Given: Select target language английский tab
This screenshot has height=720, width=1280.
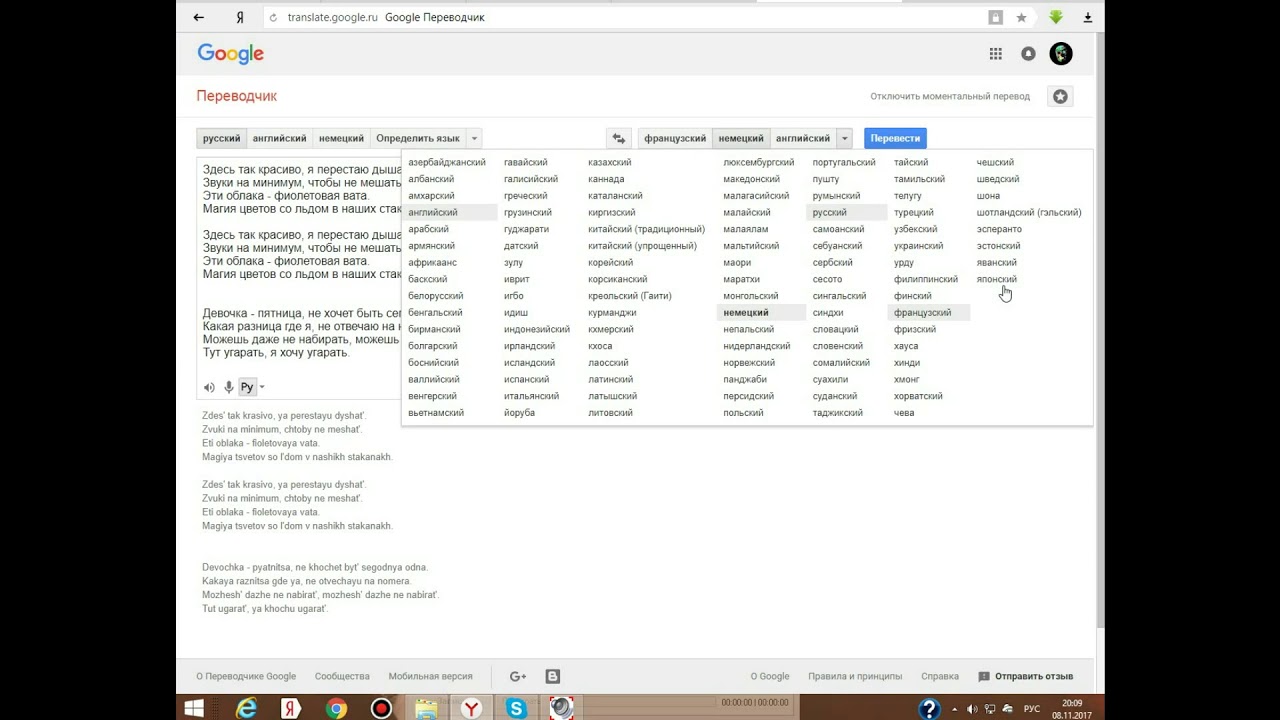Looking at the screenshot, I should 803,138.
